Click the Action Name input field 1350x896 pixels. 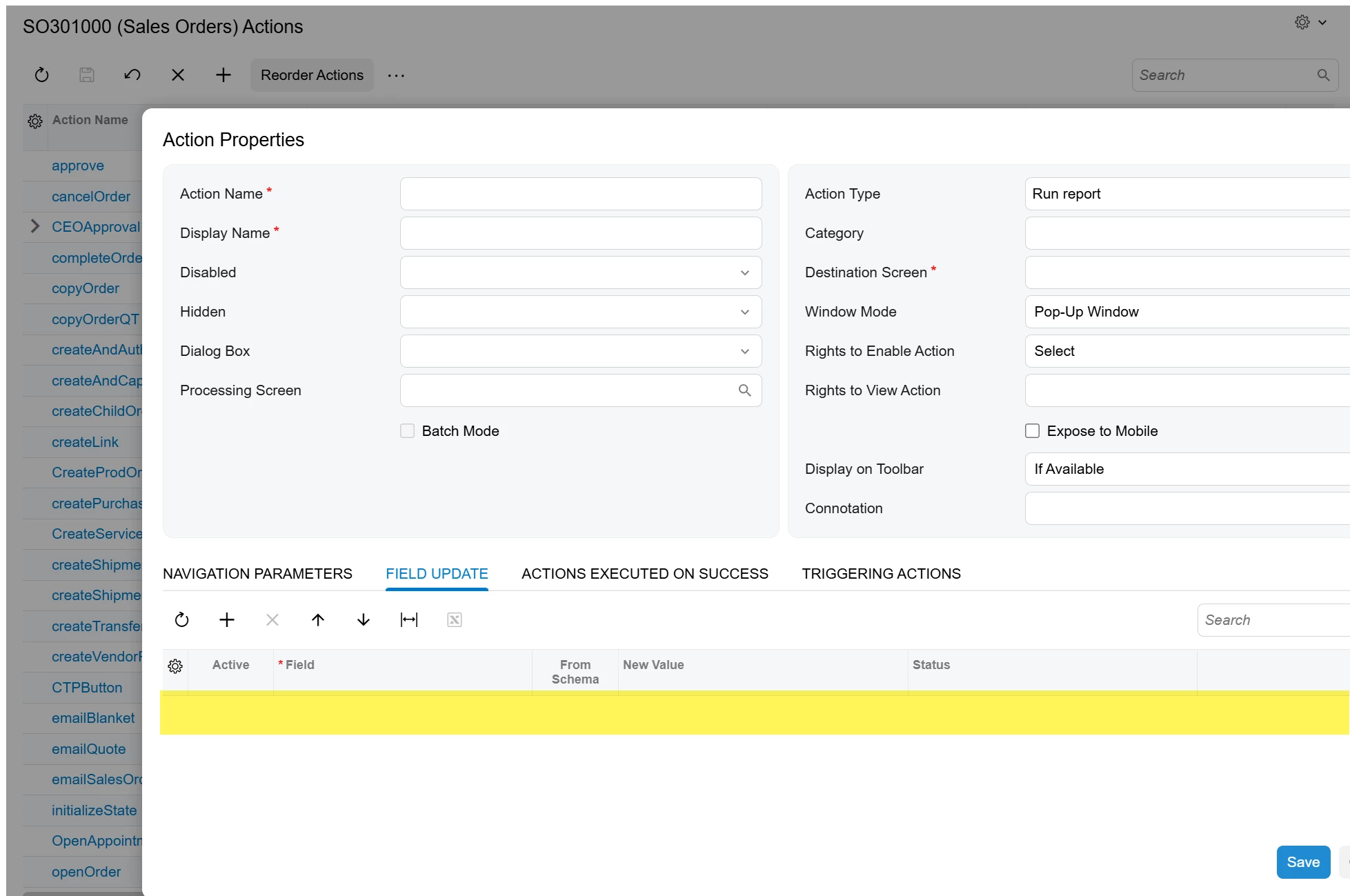580,194
